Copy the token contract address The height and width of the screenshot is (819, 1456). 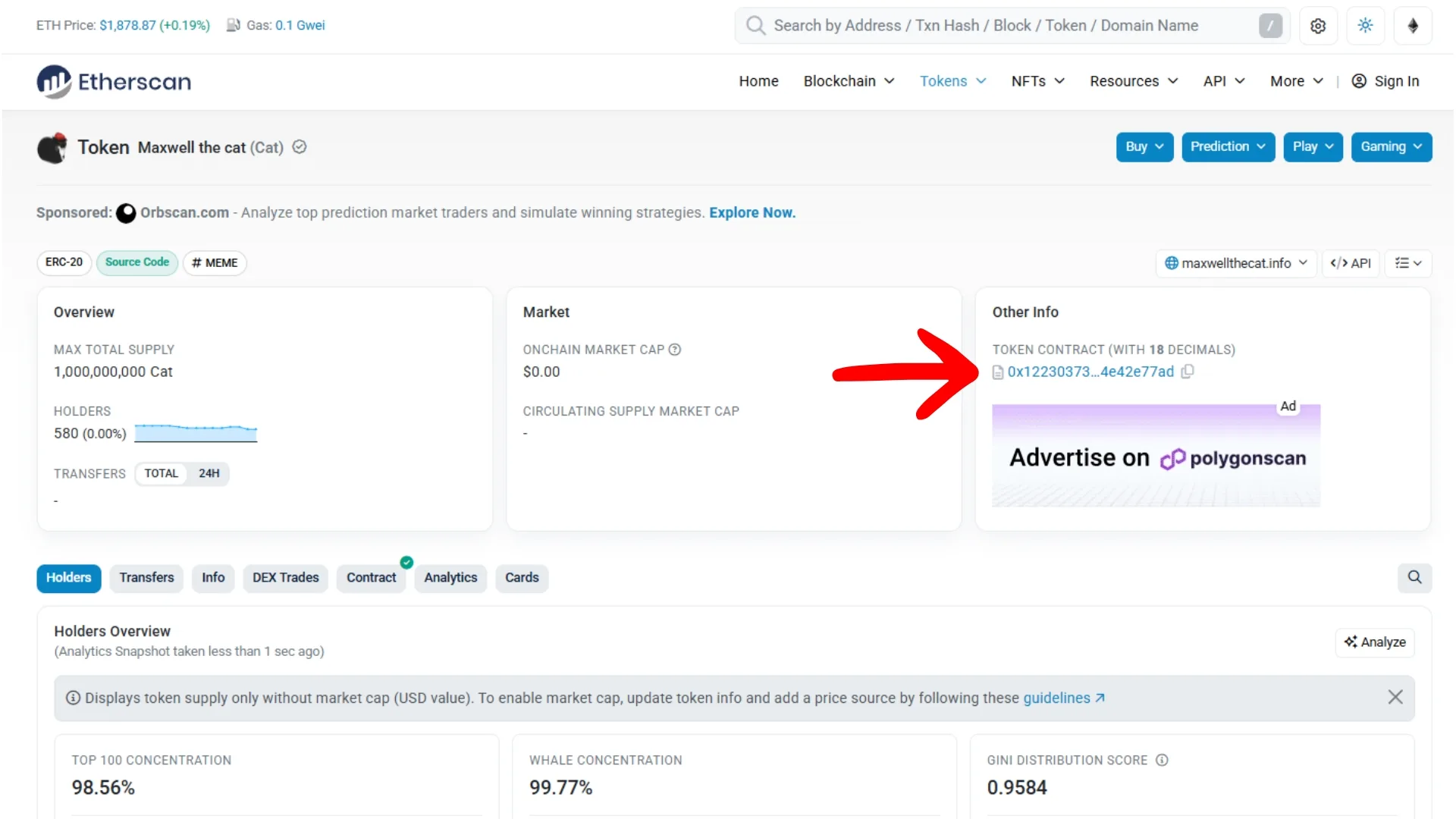pyautogui.click(x=1188, y=372)
